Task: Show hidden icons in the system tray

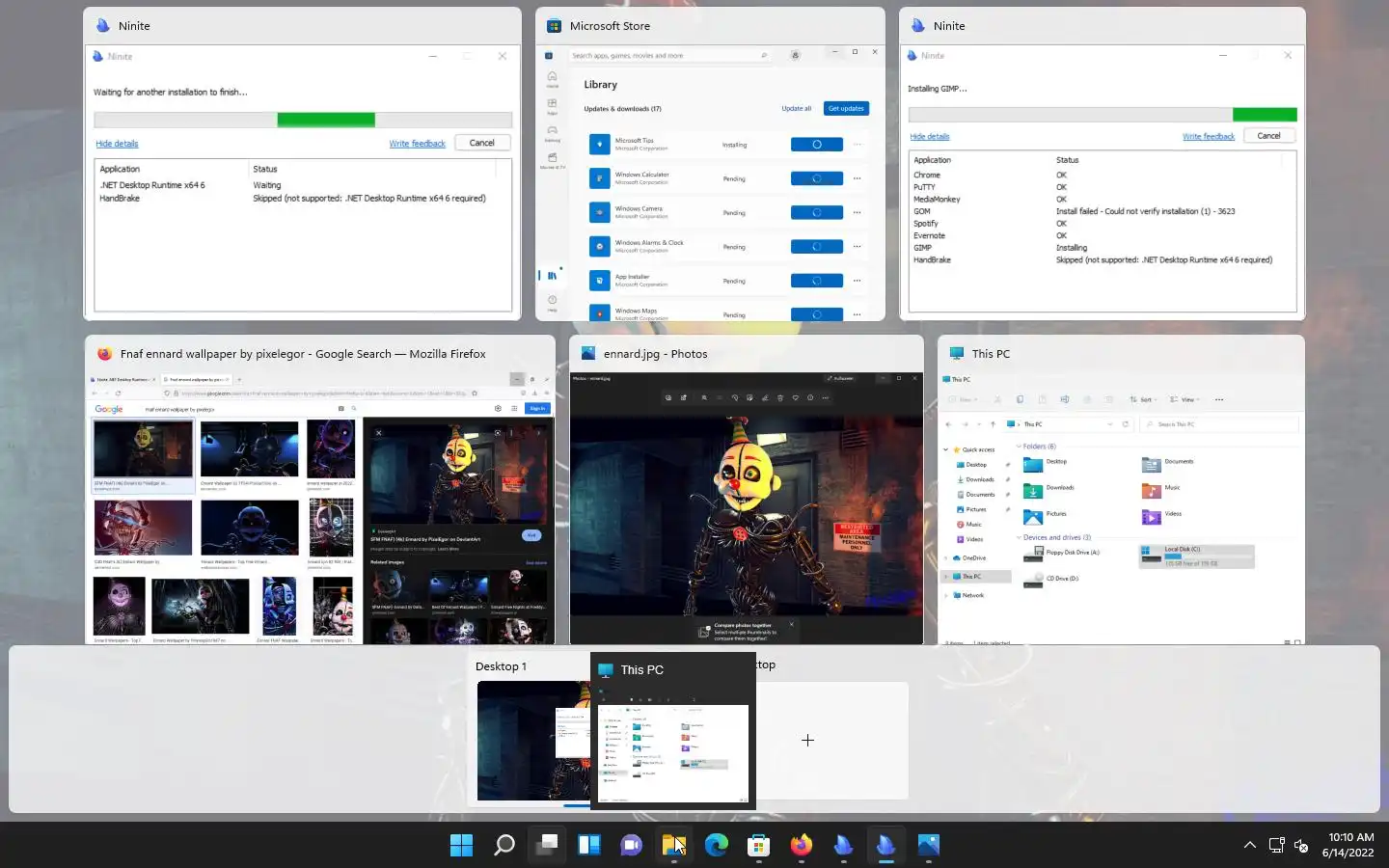Action: click(1250, 846)
